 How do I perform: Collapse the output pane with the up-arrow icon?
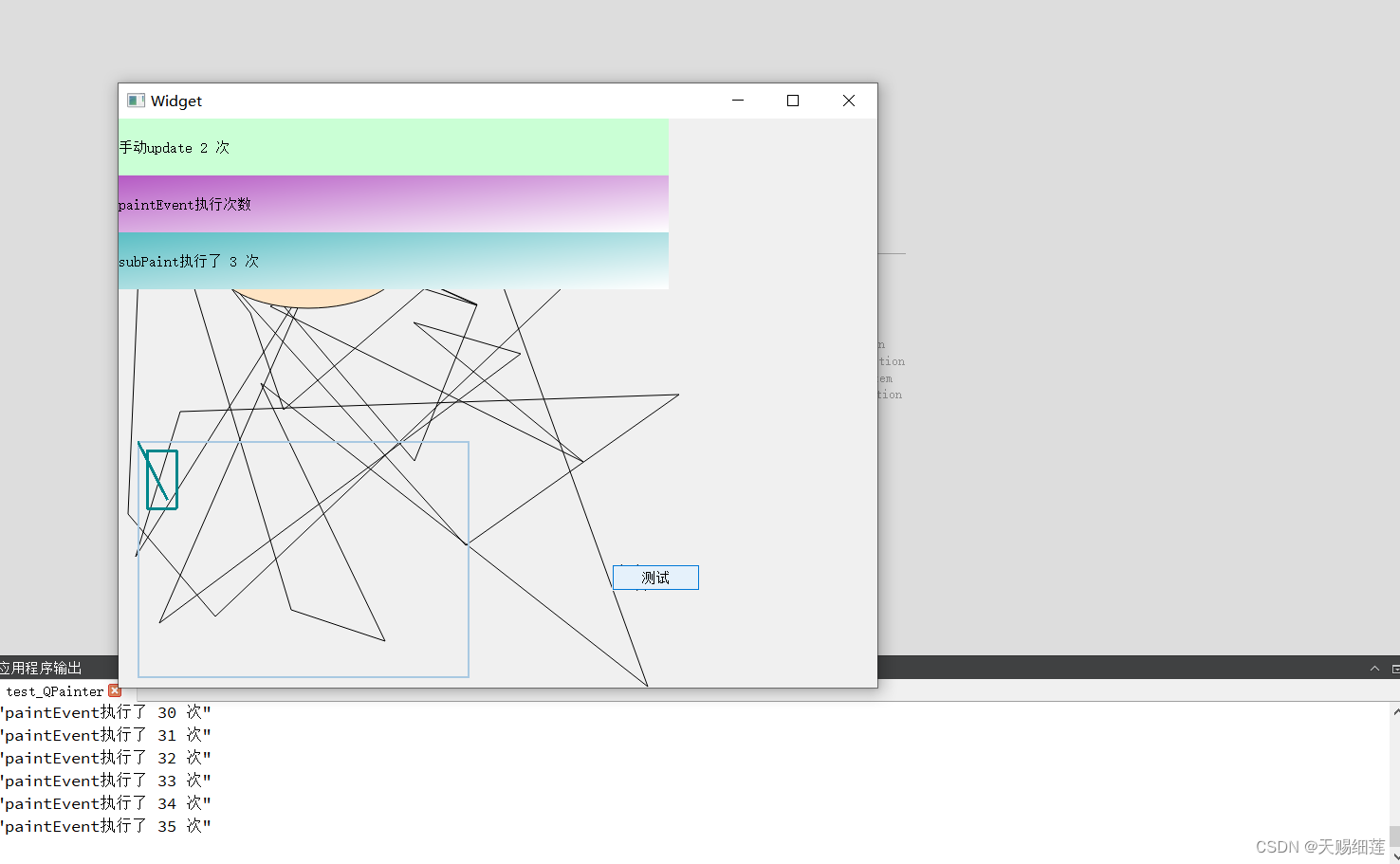click(x=1374, y=668)
